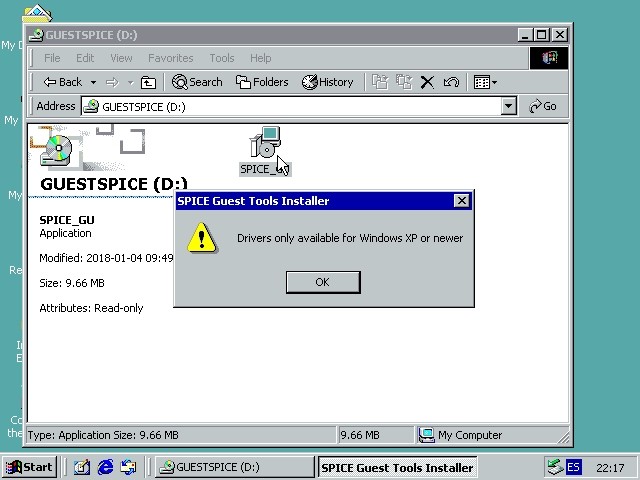
Task: Show the Folders pane
Action: pyautogui.click(x=262, y=82)
